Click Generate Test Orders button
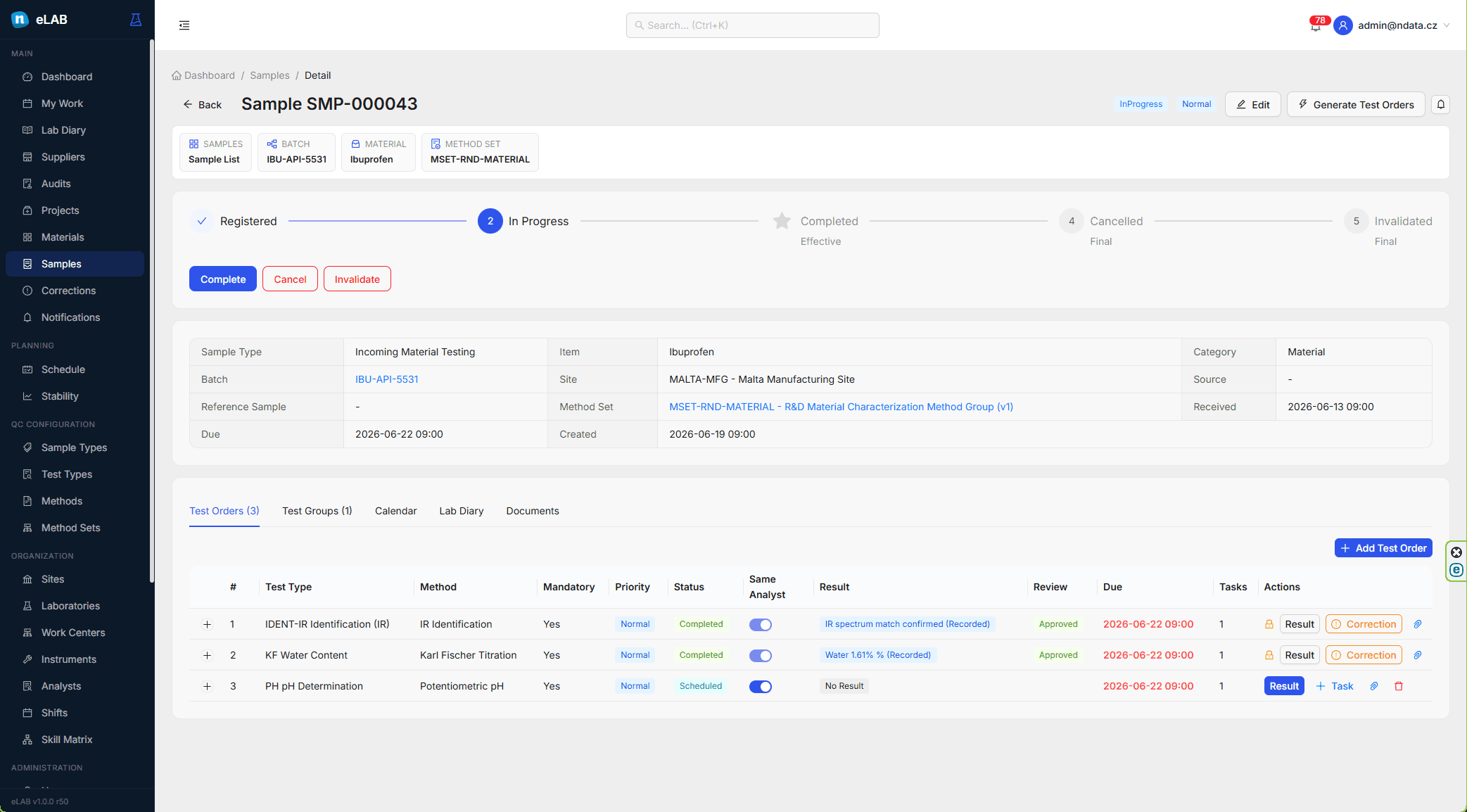 point(1356,104)
